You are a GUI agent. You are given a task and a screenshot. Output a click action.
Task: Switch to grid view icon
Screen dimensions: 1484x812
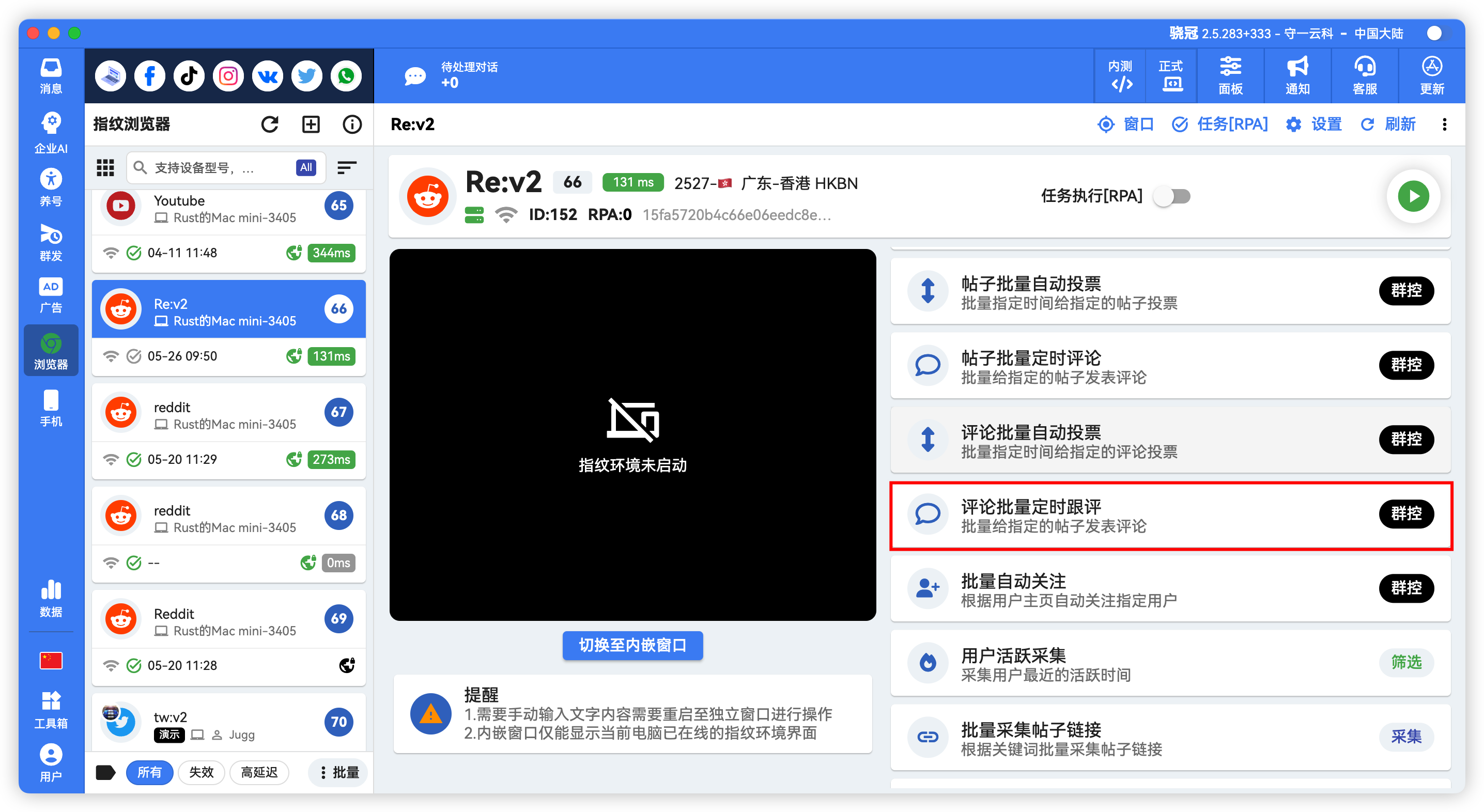point(105,167)
